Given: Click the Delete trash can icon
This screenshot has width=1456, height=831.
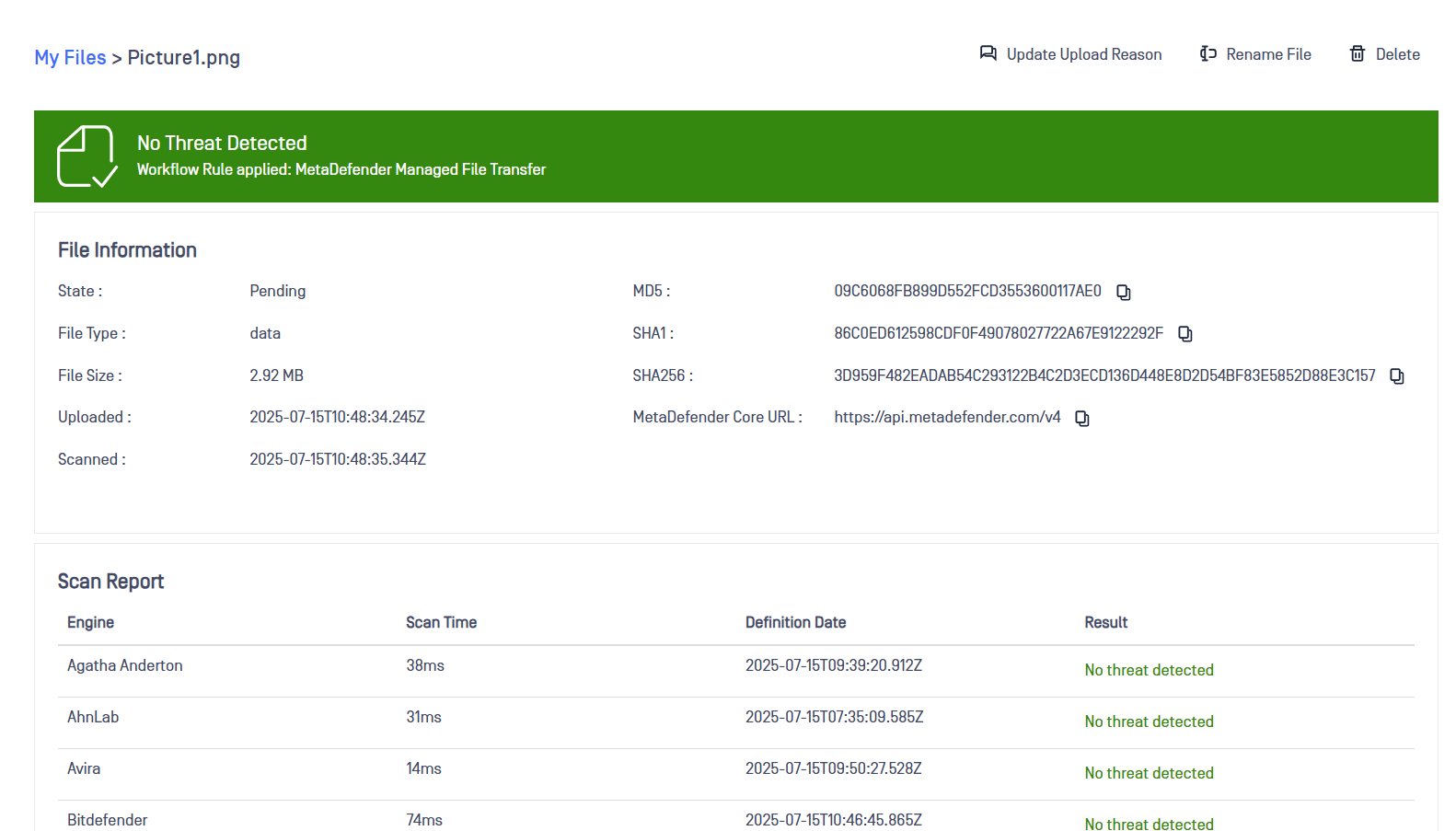Looking at the screenshot, I should (x=1358, y=53).
